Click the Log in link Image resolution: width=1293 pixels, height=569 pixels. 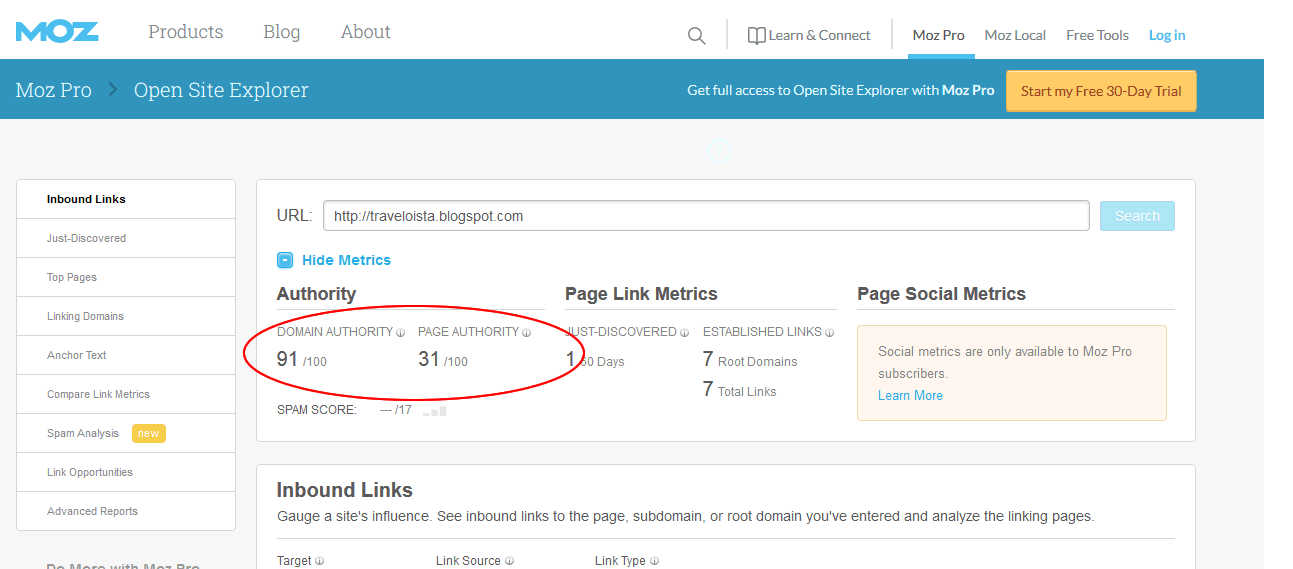(x=1167, y=35)
